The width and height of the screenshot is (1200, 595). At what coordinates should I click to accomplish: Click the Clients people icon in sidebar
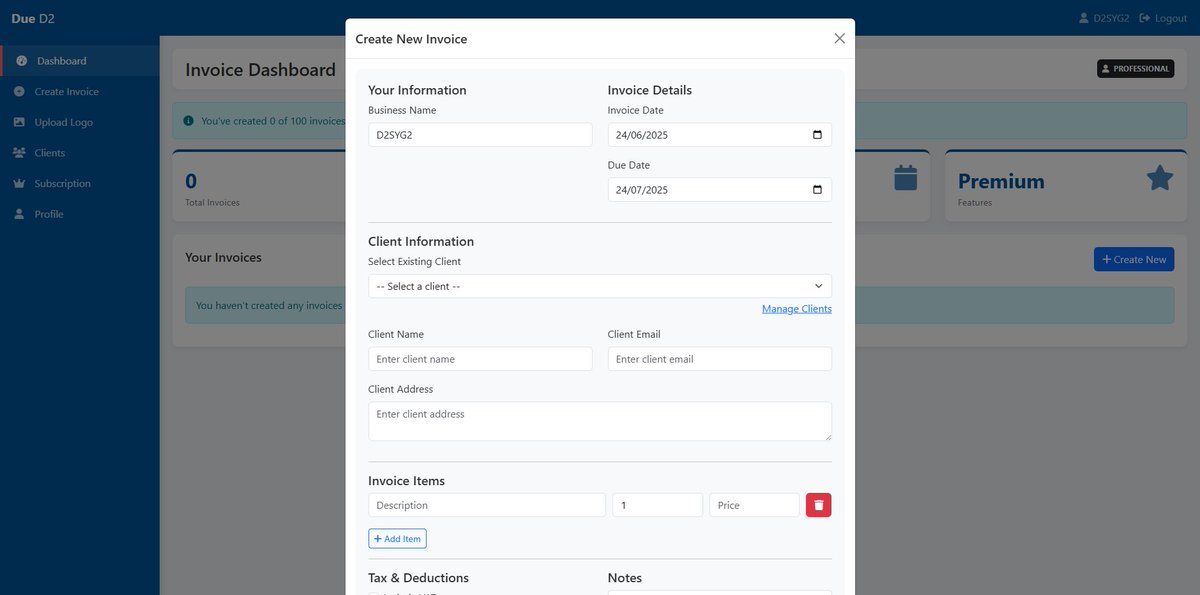19,153
